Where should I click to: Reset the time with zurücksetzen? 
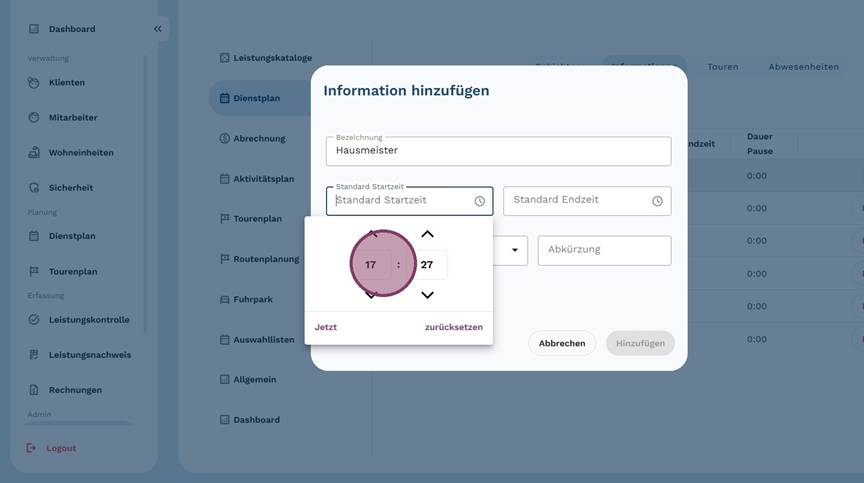[x=453, y=327]
